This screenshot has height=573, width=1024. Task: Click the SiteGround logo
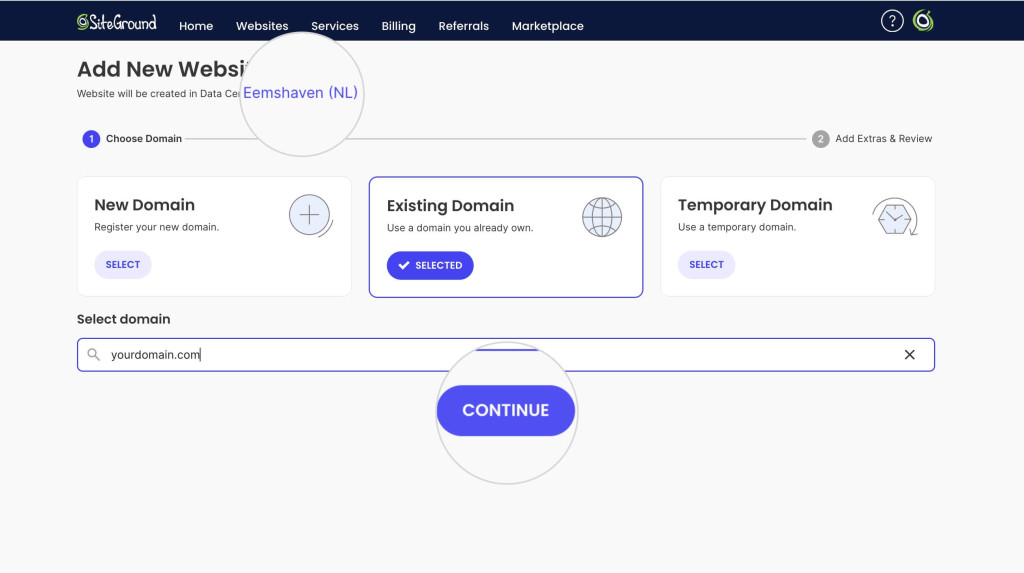click(117, 23)
